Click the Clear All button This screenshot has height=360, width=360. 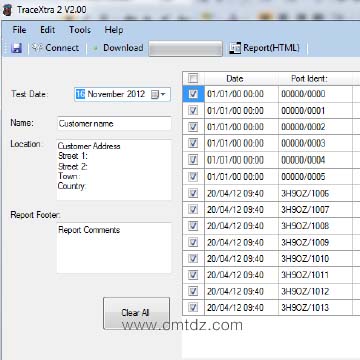coord(136,313)
